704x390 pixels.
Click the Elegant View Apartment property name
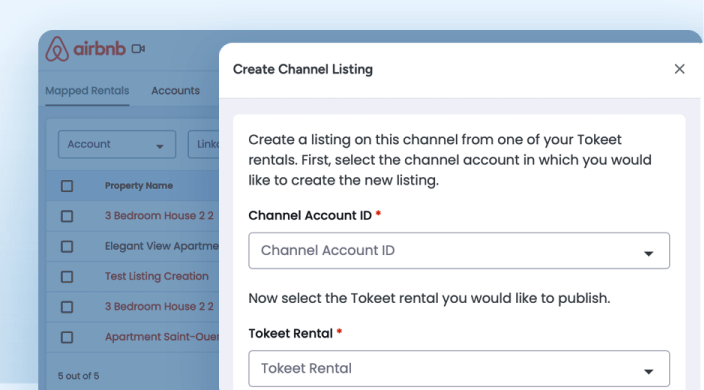pyautogui.click(x=162, y=246)
